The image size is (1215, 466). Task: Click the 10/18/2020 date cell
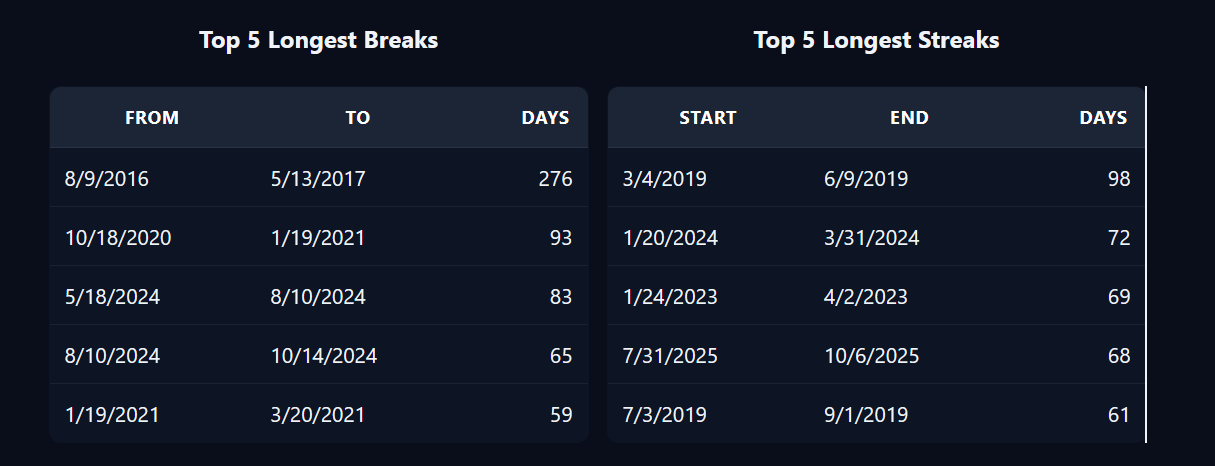(x=118, y=238)
